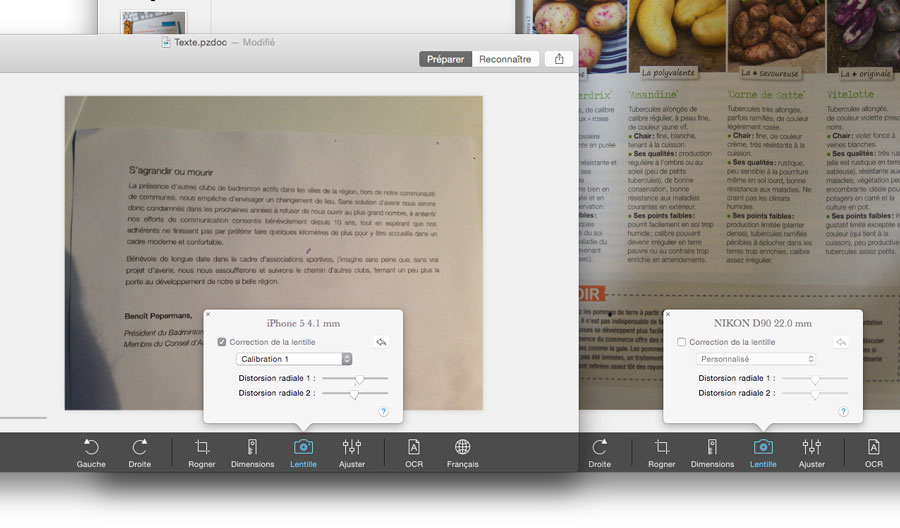Adjust NIKON D90 Distorsion radiale 1 slider

814,379
